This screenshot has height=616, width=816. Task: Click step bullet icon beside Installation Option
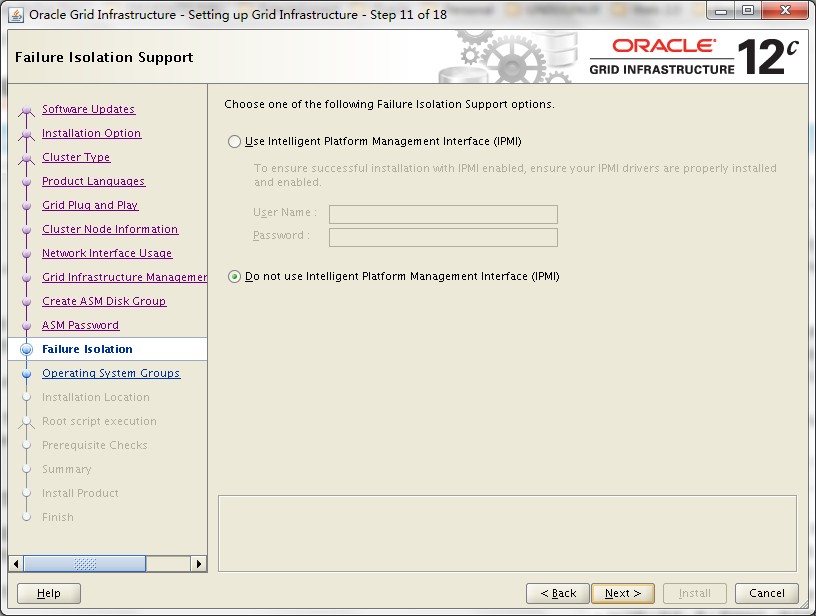point(27,134)
